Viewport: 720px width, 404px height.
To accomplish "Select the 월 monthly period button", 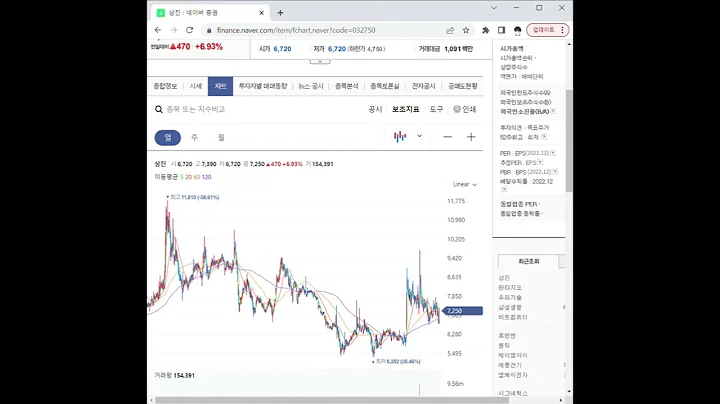I will [x=221, y=137].
